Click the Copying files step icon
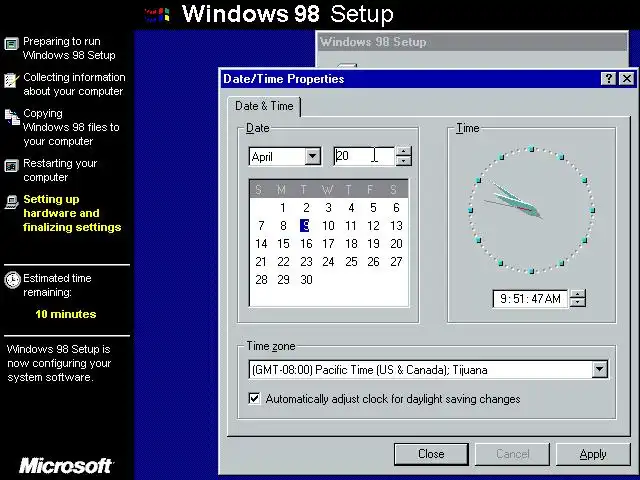Screen dimensions: 640x480 tap(12, 117)
